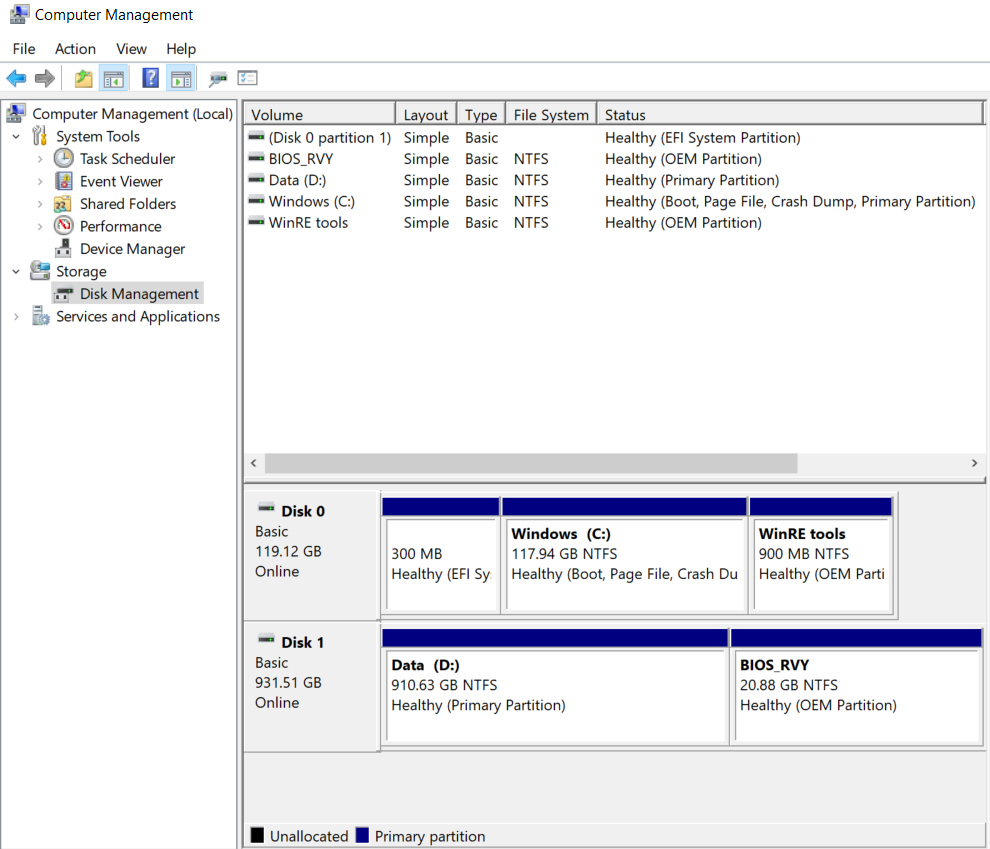Click the Performance icon
This screenshot has width=990, height=849.
64,226
